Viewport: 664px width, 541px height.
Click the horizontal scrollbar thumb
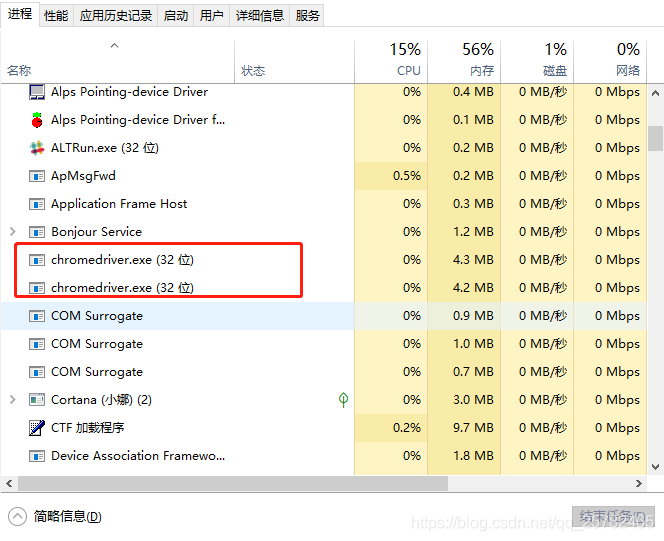coord(233,483)
